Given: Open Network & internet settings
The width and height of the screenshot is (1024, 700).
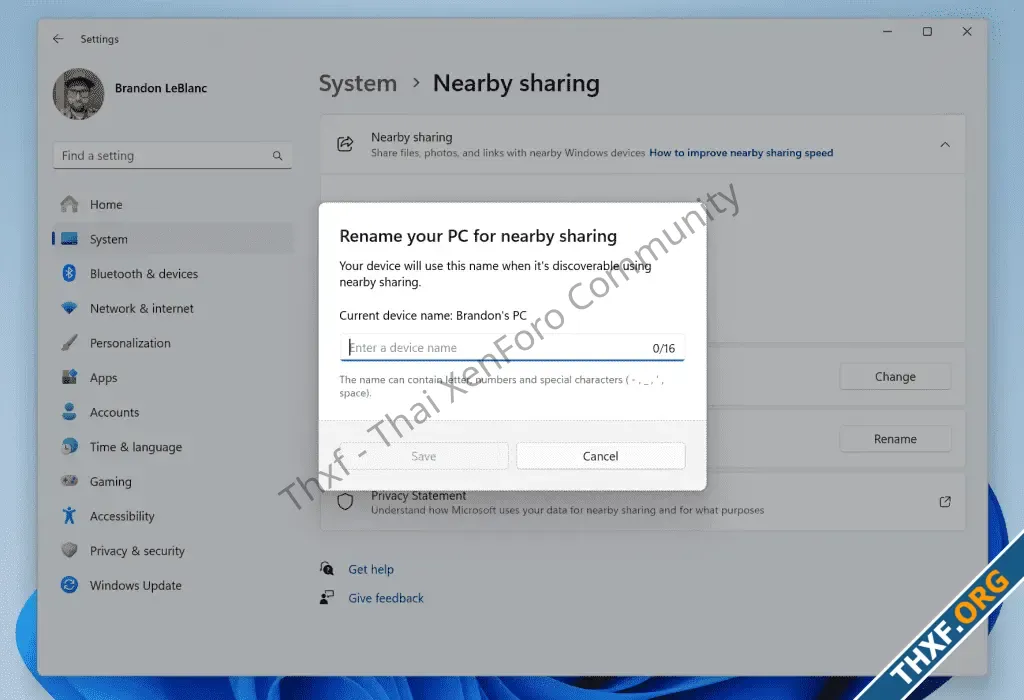Looking at the screenshot, I should click(172, 308).
